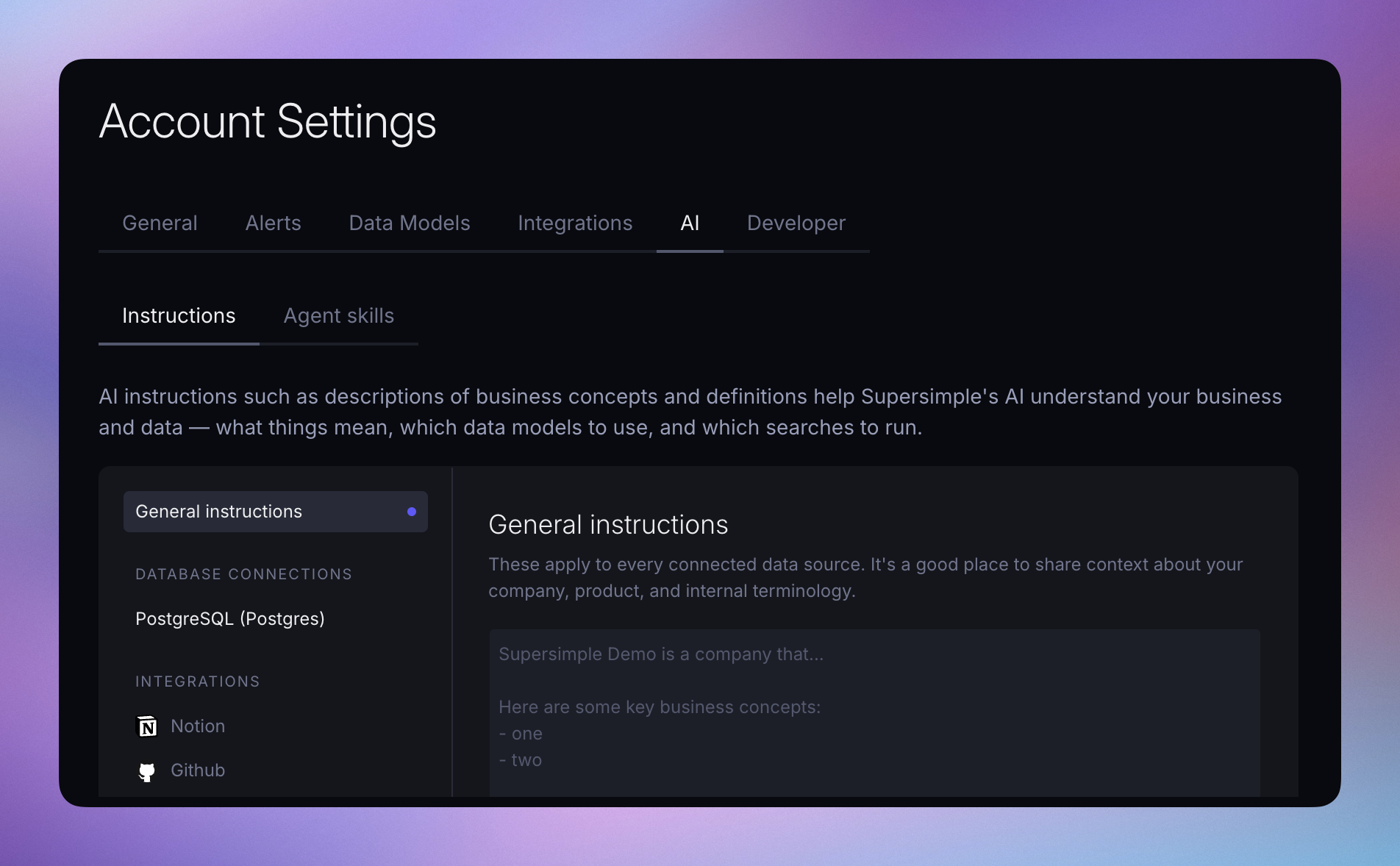Viewport: 1400px width, 866px height.
Task: Click the DATABASE CONNECTIONS section label
Action: (x=244, y=574)
